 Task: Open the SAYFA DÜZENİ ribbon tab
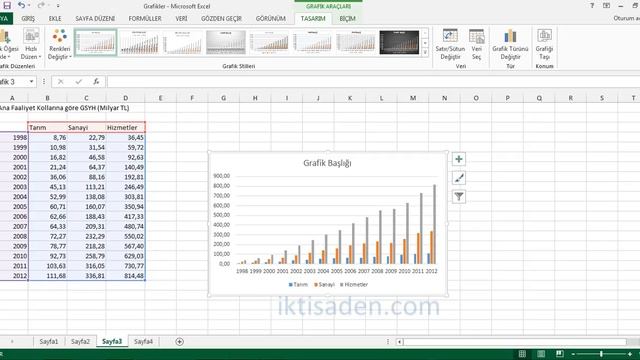(x=95, y=19)
